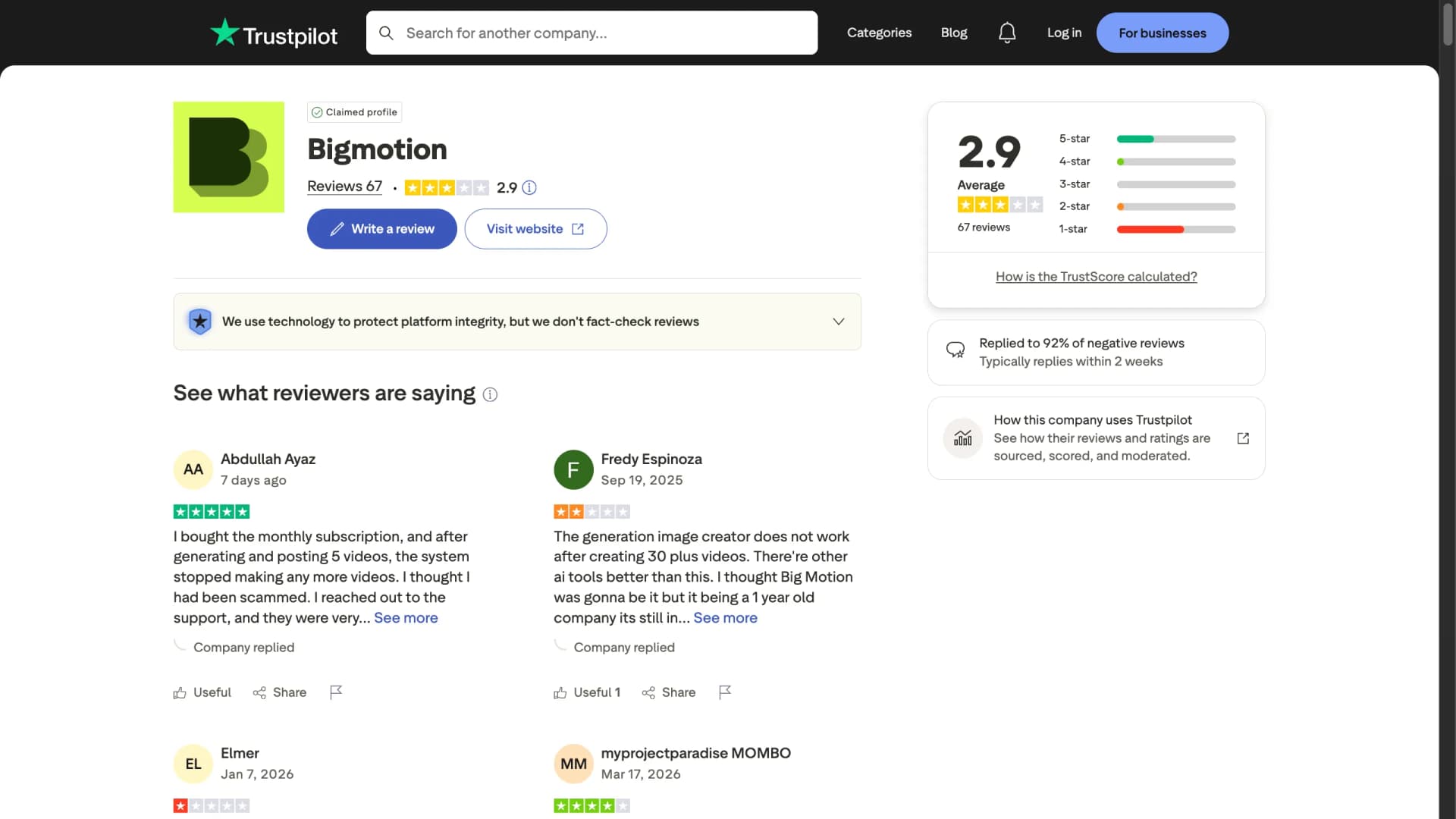Click the TrustScore info icon next to 2.9
The image size is (1456, 819).
[x=529, y=187]
